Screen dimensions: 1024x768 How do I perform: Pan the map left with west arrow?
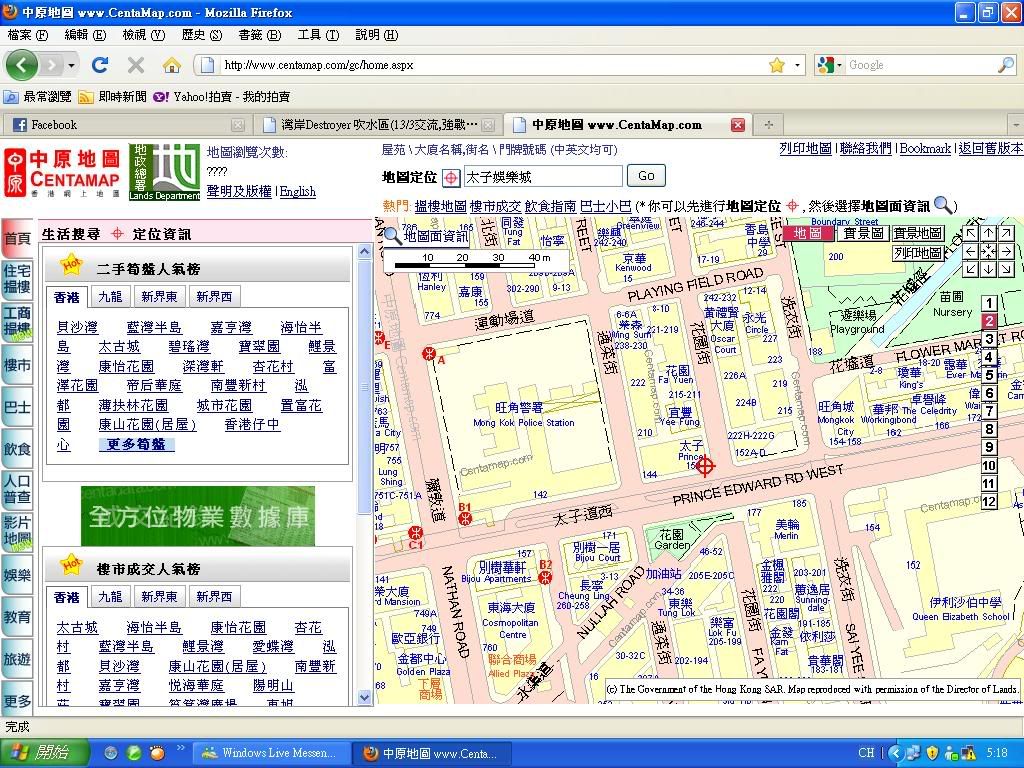(970, 251)
